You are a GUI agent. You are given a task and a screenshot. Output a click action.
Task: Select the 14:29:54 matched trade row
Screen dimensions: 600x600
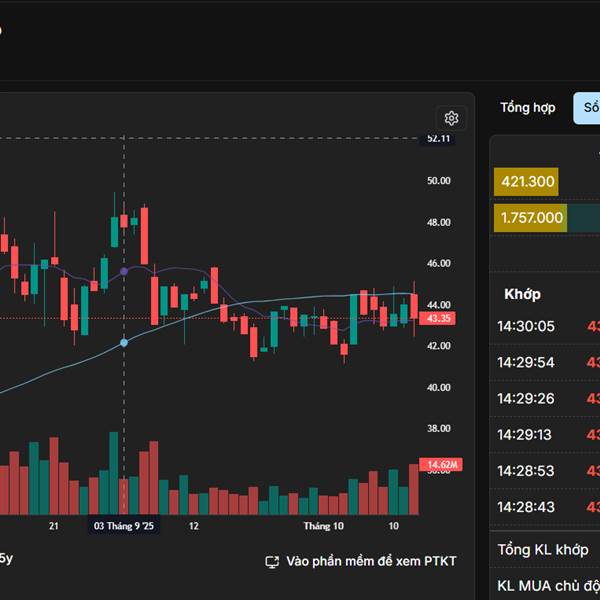tap(526, 362)
